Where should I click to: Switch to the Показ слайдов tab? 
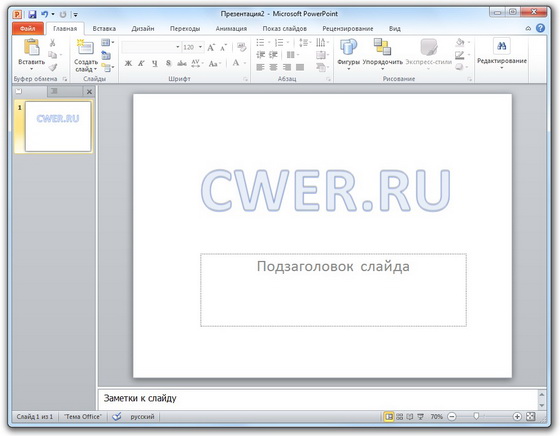pos(285,29)
